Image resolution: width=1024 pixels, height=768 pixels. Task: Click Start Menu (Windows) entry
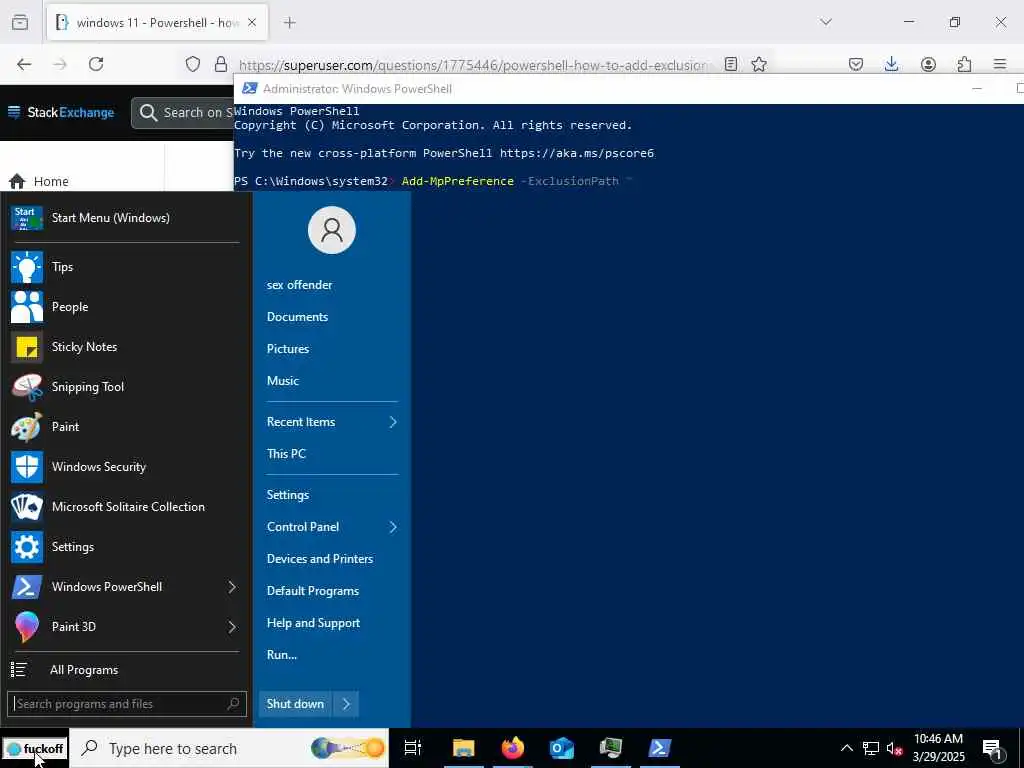tap(124, 217)
